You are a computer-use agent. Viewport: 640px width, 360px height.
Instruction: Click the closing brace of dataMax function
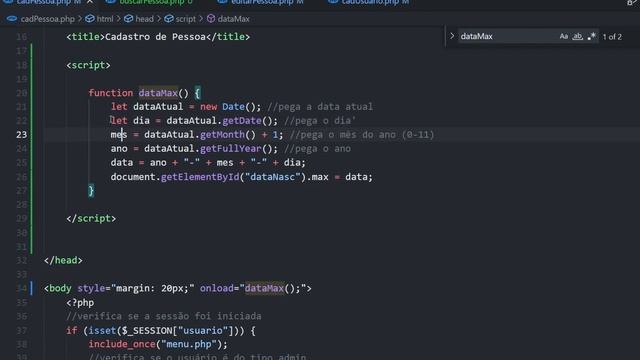point(91,191)
